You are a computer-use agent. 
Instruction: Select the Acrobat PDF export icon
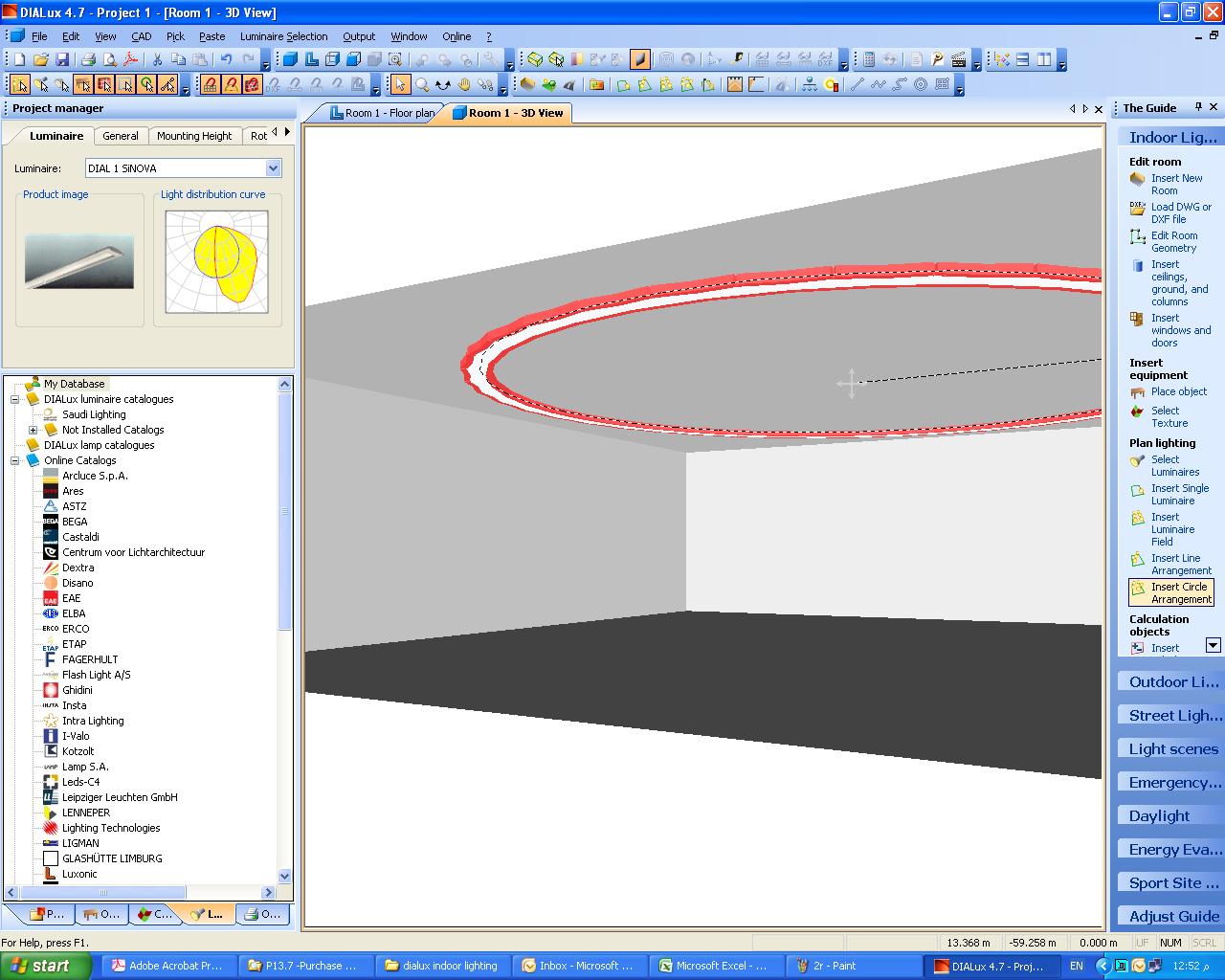point(129,59)
